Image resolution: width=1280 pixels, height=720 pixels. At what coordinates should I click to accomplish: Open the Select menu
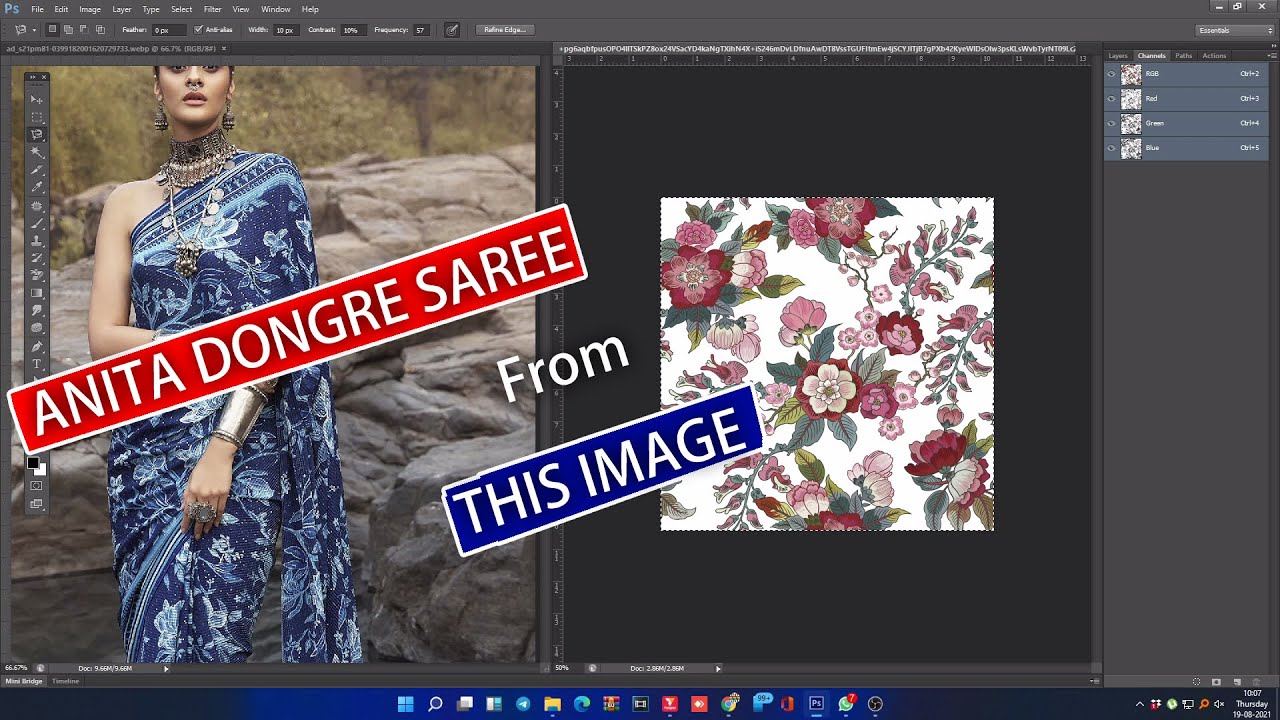pos(181,9)
